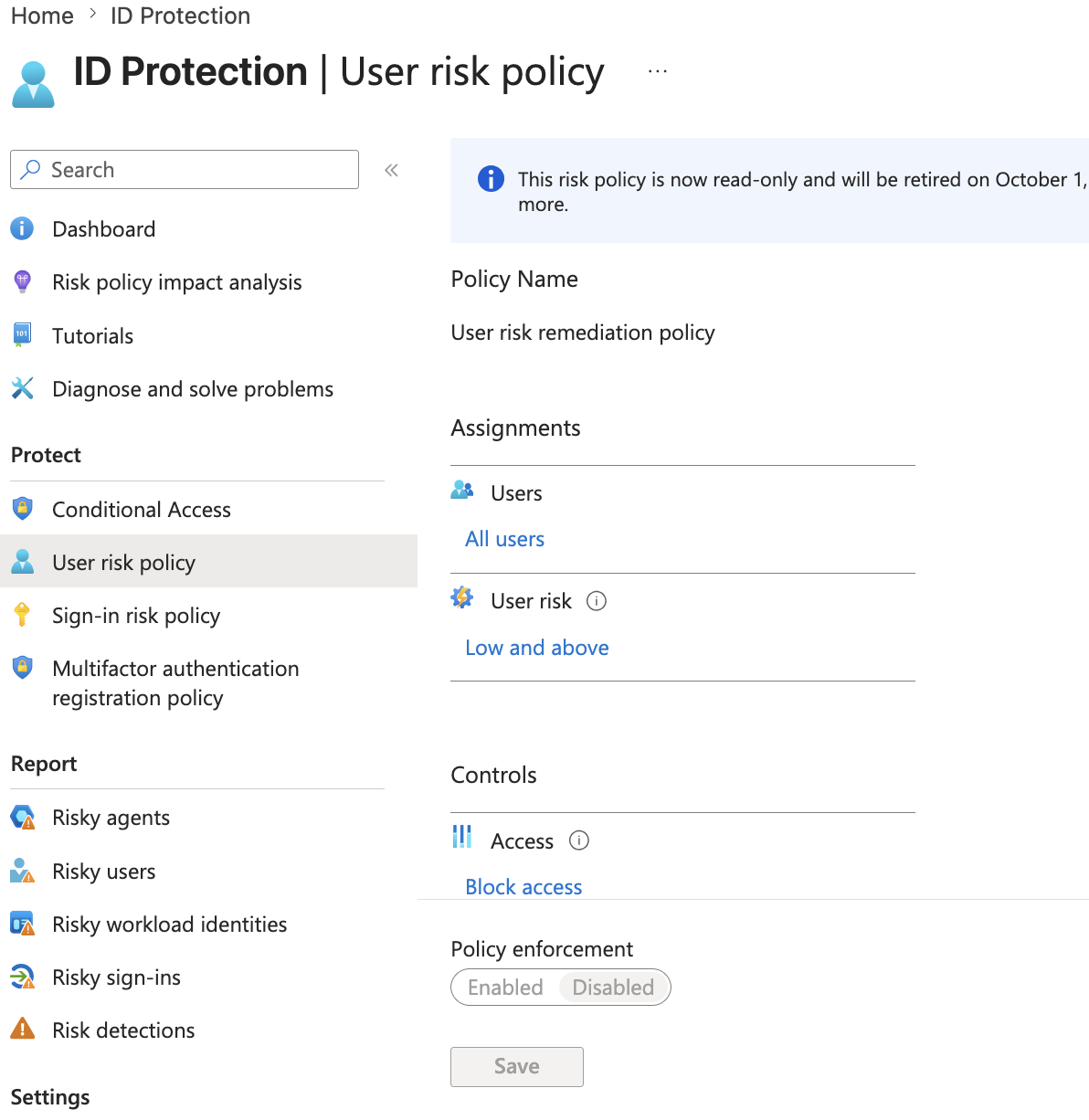
Task: Click the Settings section heading
Action: [x=50, y=1097]
